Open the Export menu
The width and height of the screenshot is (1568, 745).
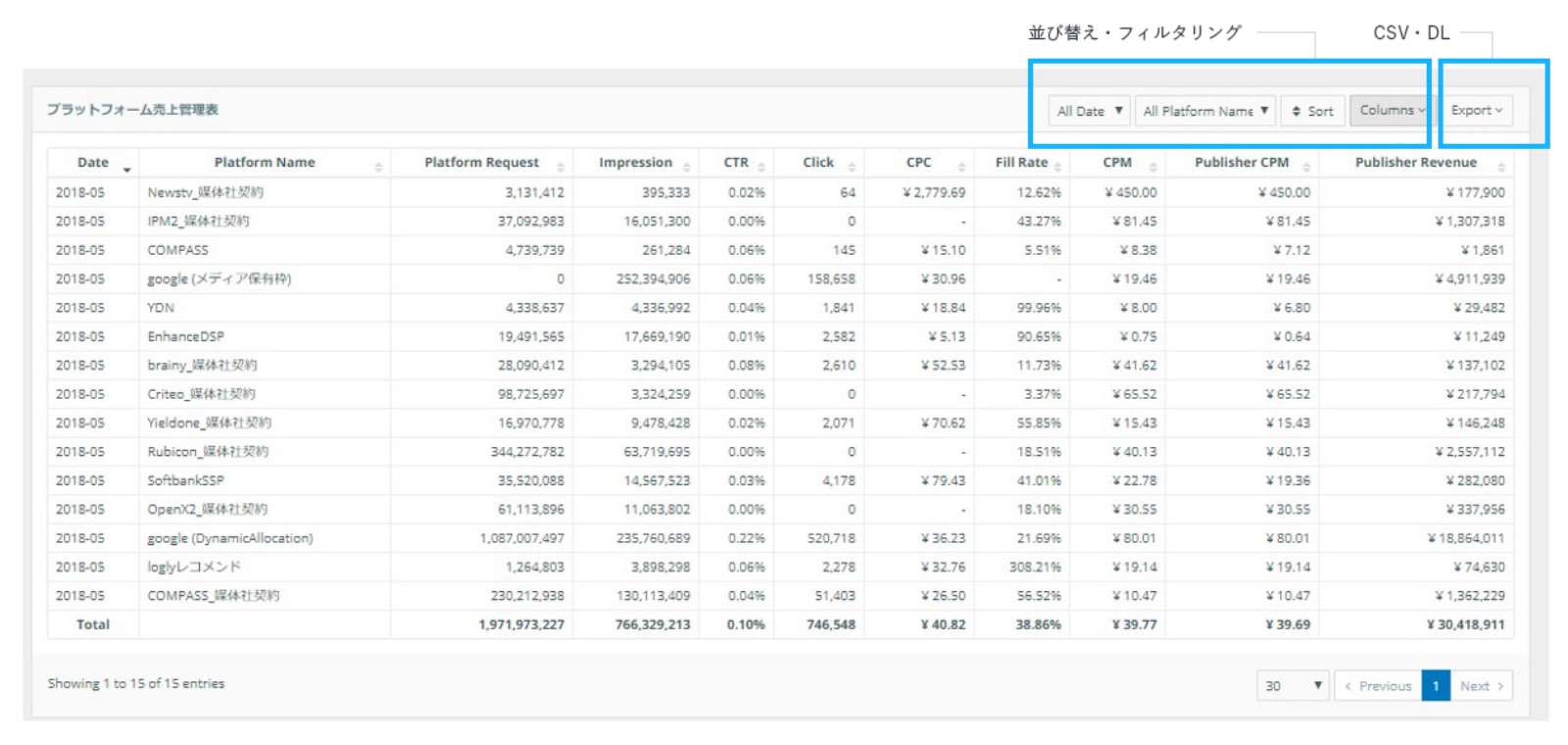(x=1476, y=110)
